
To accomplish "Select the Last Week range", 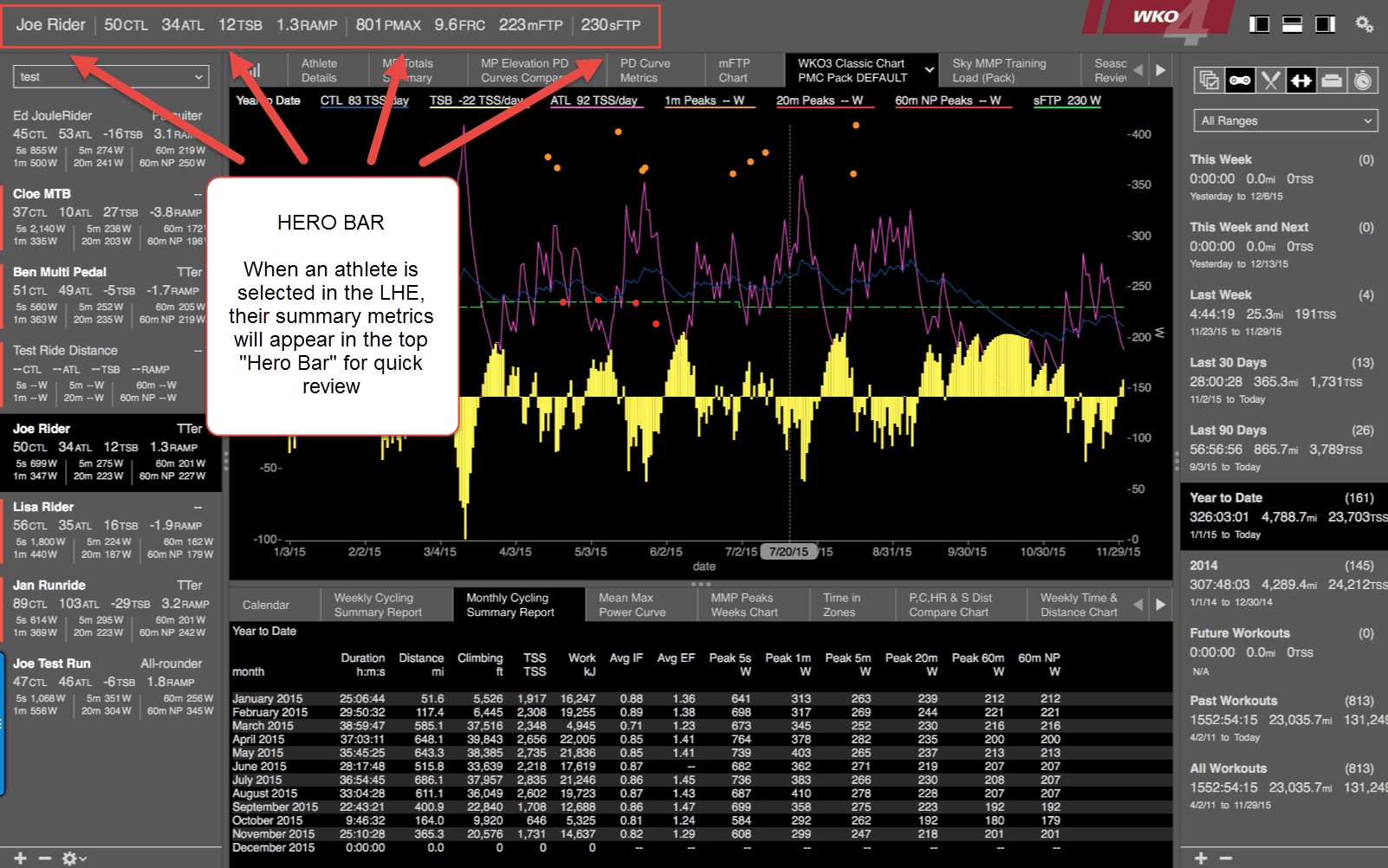I will click(x=1283, y=313).
